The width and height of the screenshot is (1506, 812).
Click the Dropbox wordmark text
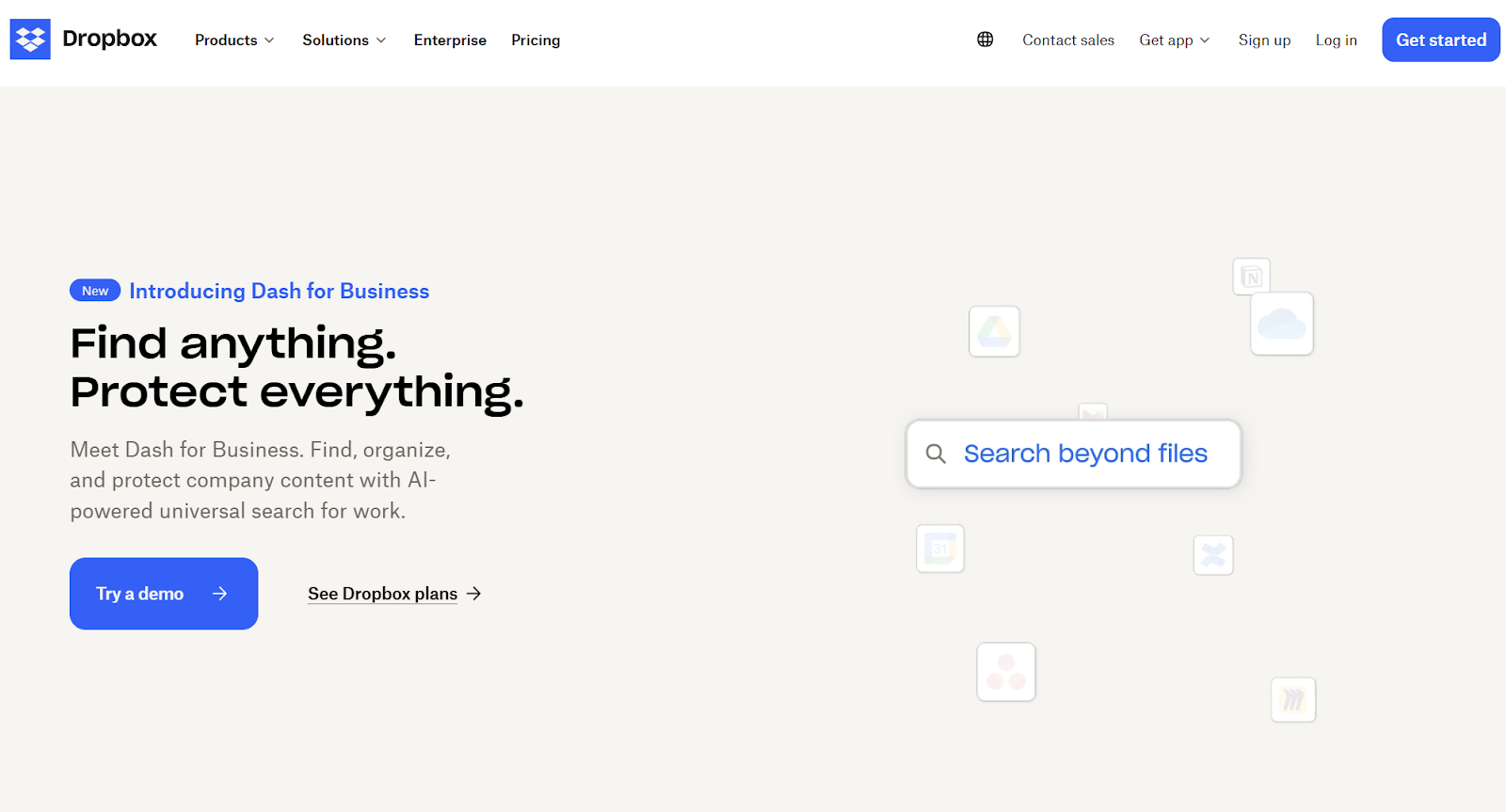[x=109, y=39]
